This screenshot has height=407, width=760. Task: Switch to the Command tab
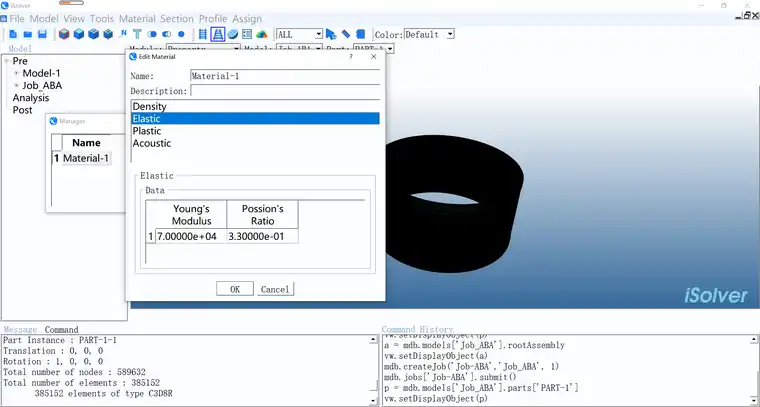pyautogui.click(x=61, y=329)
